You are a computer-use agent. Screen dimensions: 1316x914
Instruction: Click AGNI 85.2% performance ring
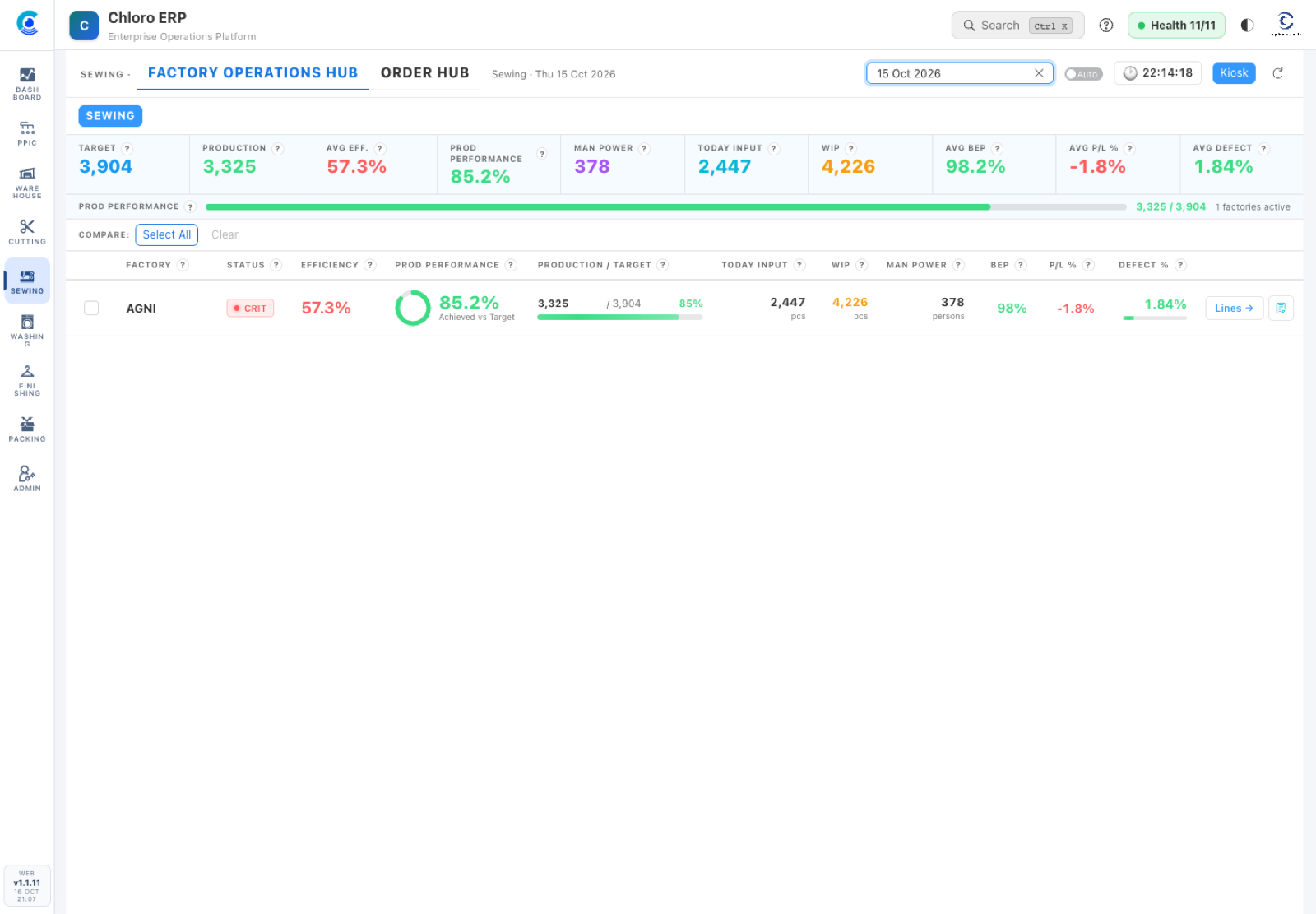(x=412, y=308)
